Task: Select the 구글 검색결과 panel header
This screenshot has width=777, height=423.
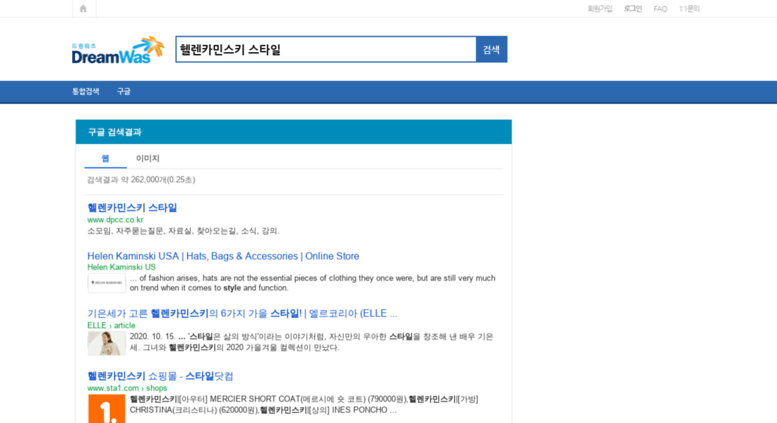Action: [x=294, y=132]
